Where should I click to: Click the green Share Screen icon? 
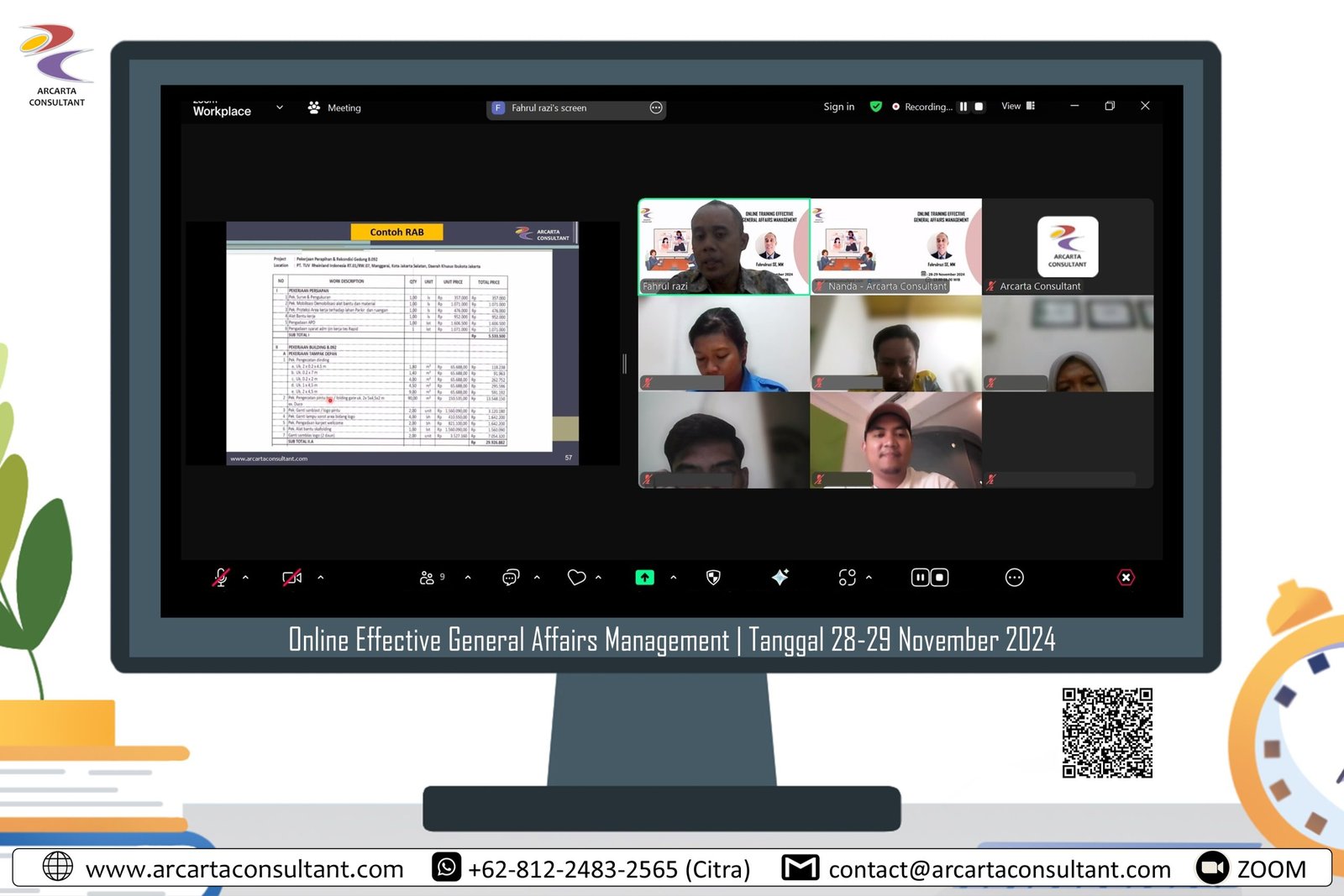tap(644, 578)
